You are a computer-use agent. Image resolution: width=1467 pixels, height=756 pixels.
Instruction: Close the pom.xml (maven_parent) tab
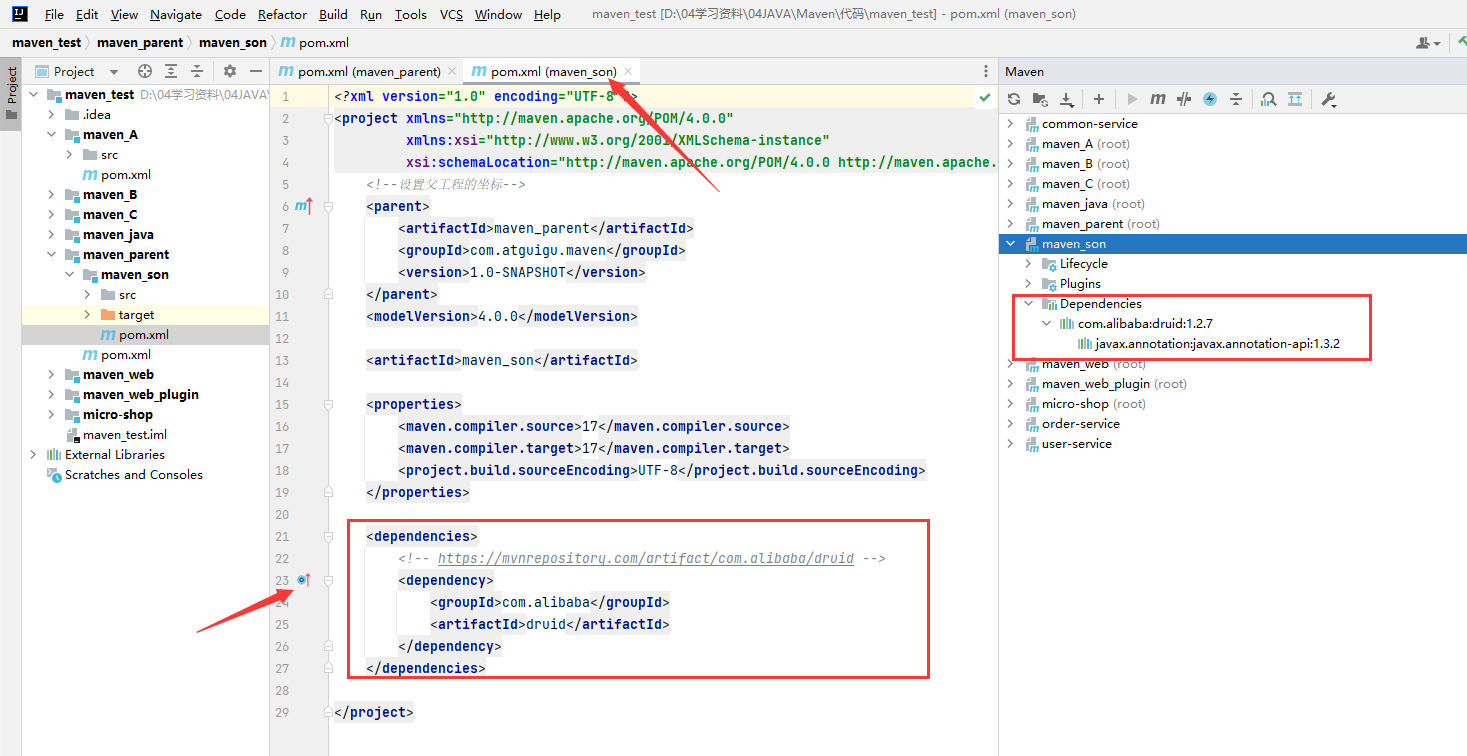(x=452, y=71)
